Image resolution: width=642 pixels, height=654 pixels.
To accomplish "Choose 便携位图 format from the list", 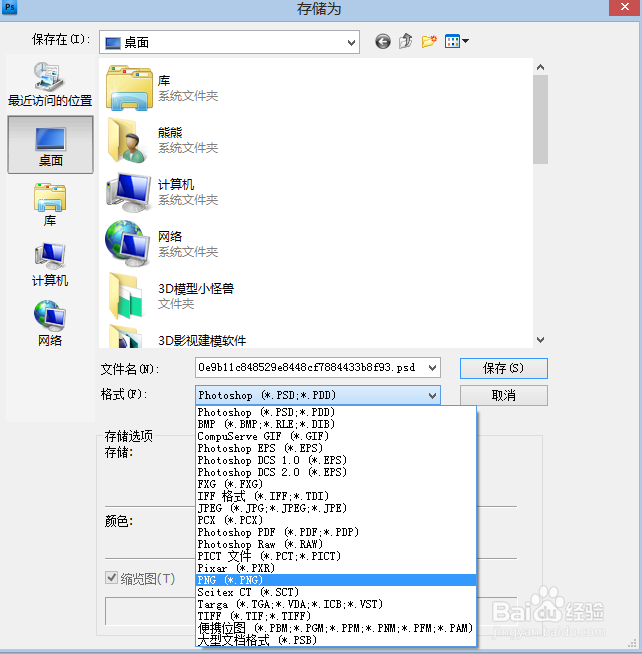I will pos(336,628).
